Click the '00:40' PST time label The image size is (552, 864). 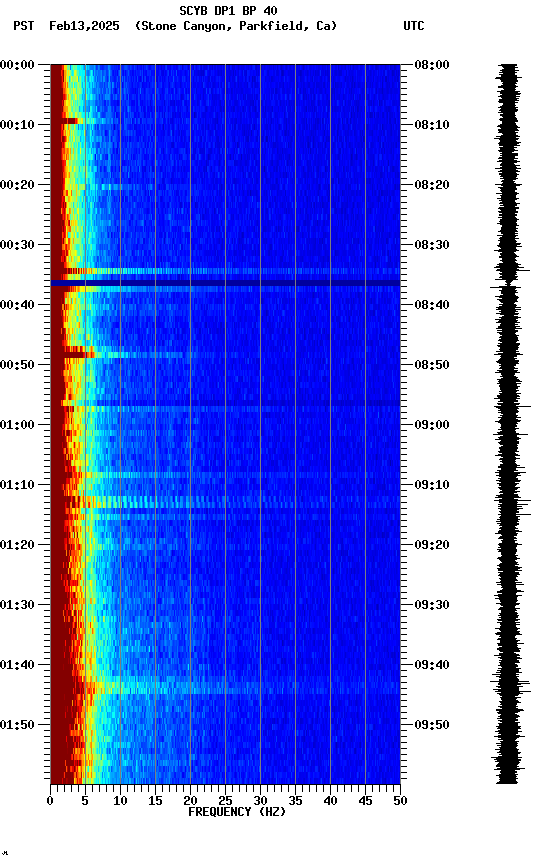[17, 305]
